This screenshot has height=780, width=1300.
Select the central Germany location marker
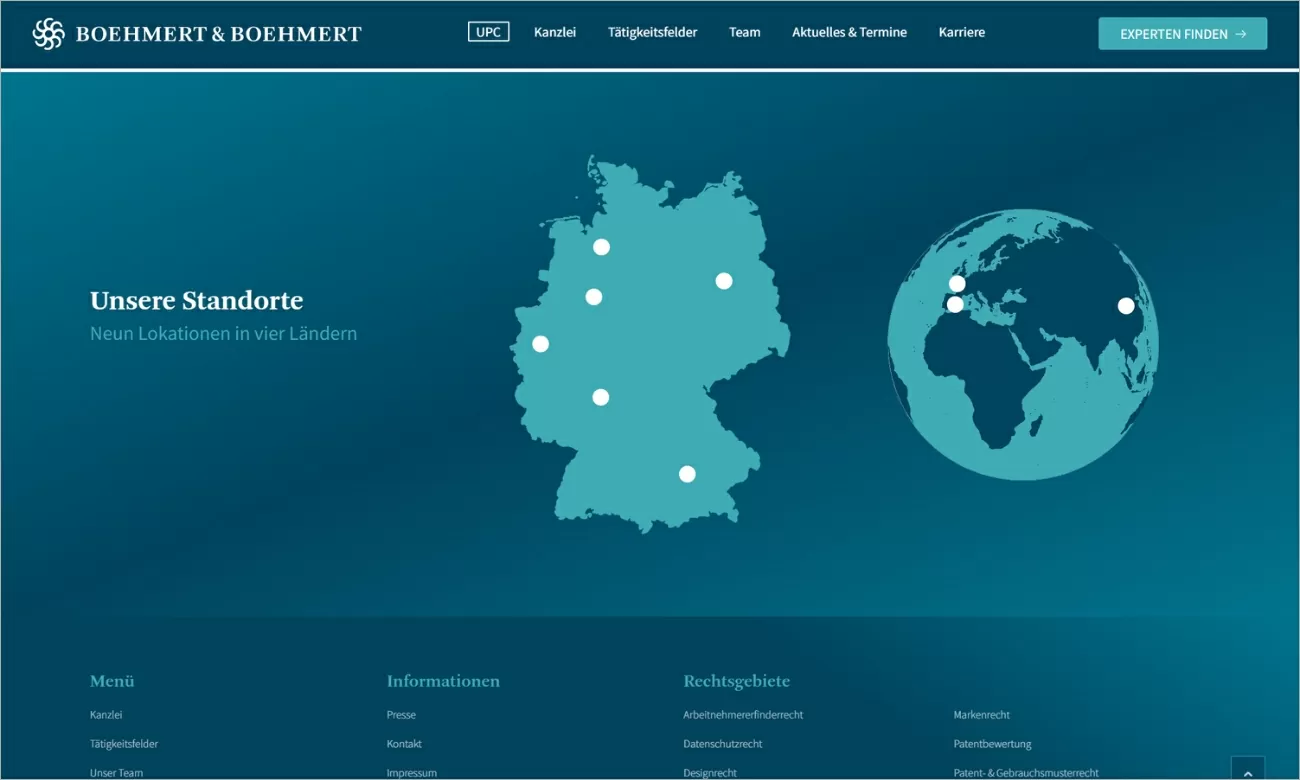600,397
